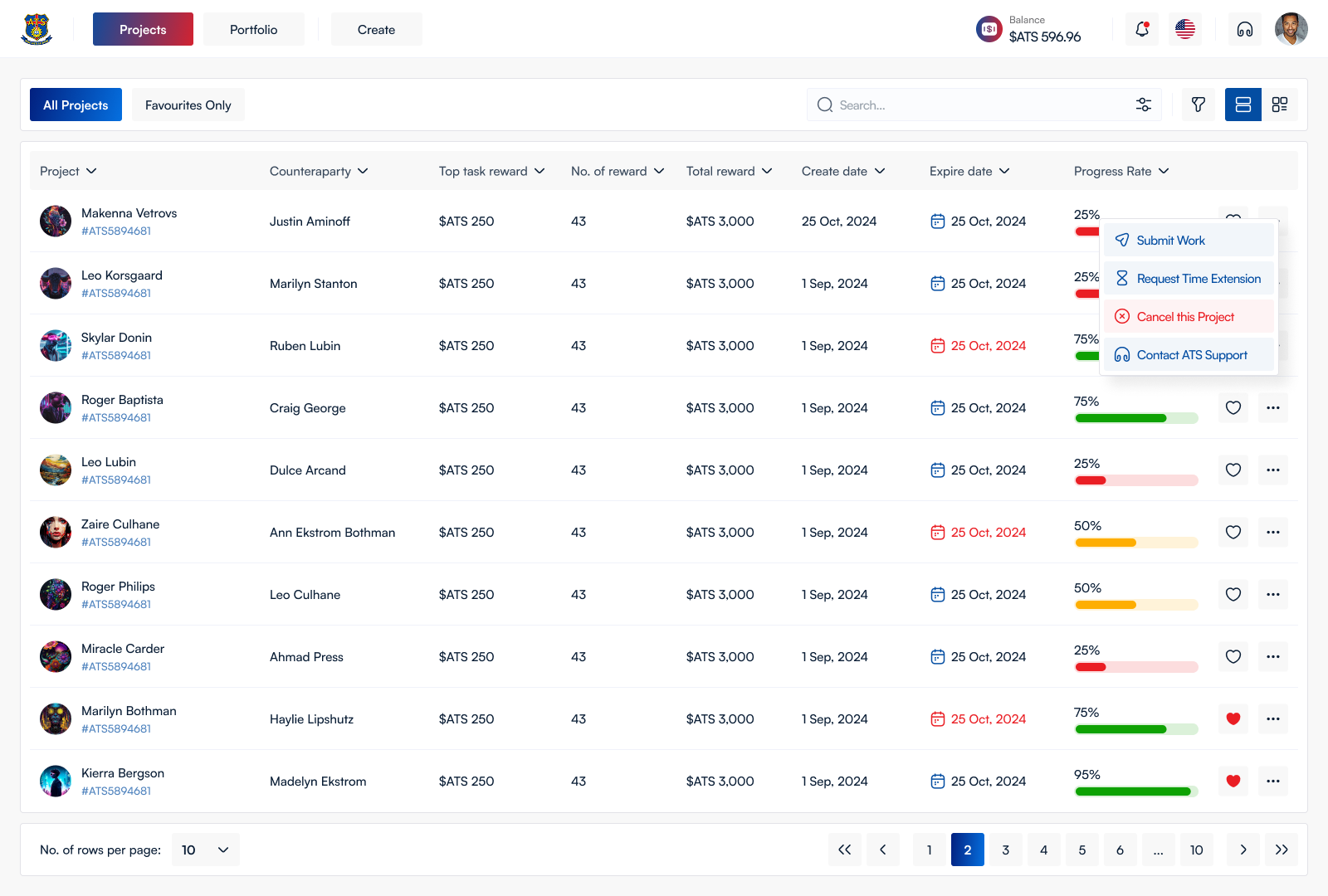Focus the Search input field

[971, 105]
